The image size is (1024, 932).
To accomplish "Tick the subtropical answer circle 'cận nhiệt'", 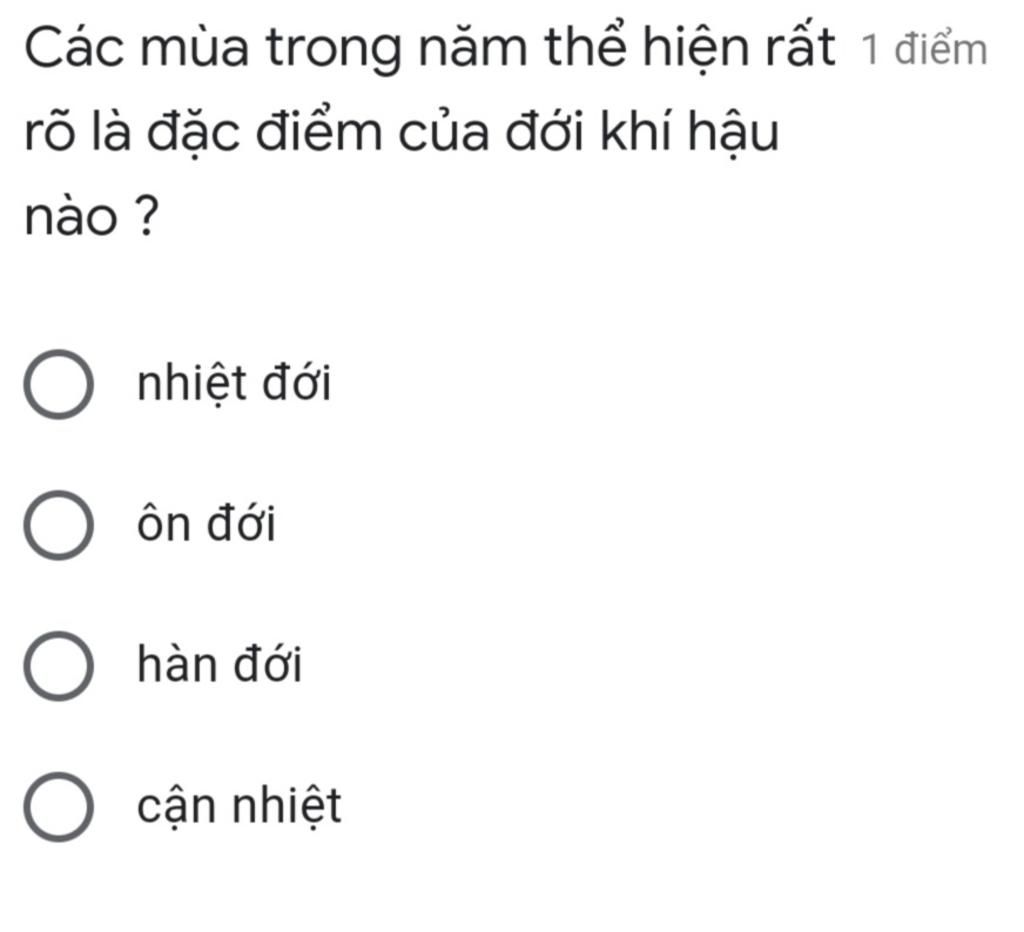I will point(58,807).
